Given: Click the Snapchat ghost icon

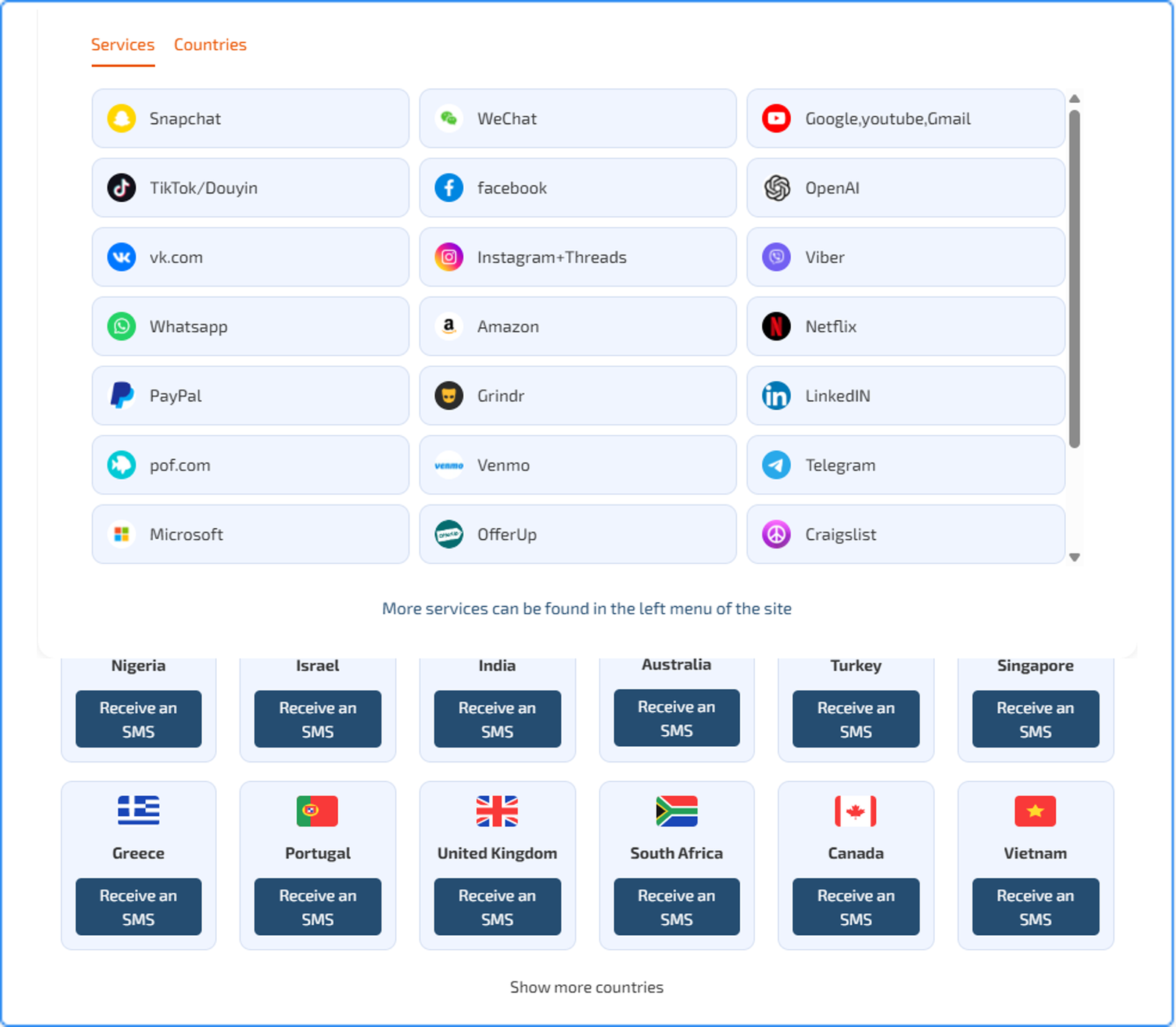Looking at the screenshot, I should pos(121,118).
